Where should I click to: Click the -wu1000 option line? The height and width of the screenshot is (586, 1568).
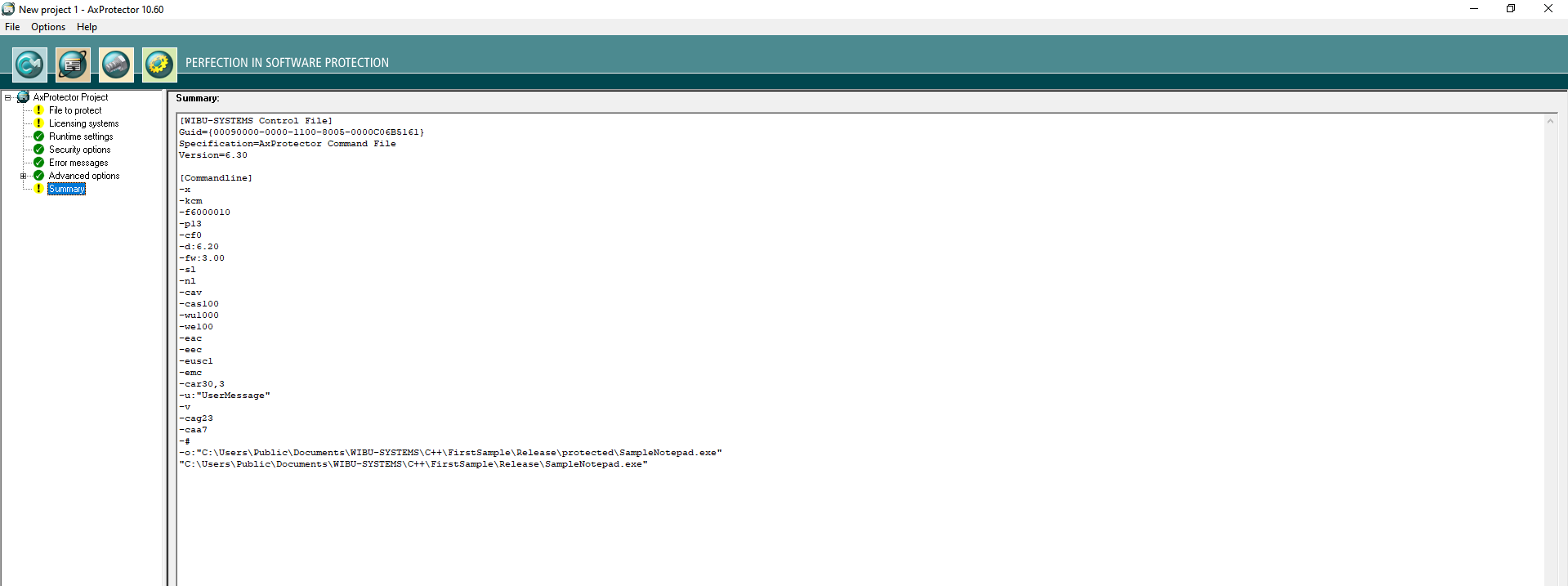coord(199,315)
